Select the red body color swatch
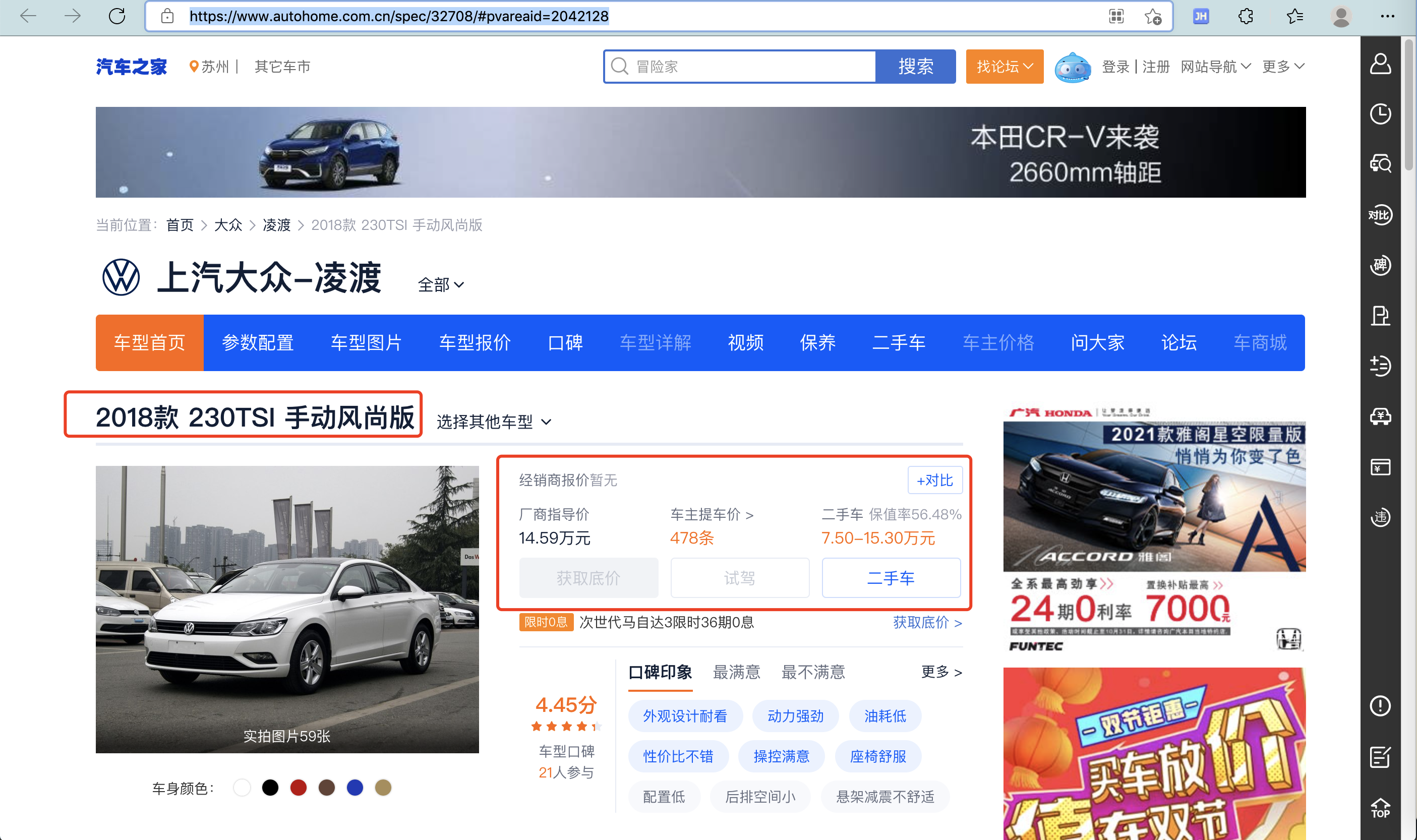The height and width of the screenshot is (840, 1417). 299,788
